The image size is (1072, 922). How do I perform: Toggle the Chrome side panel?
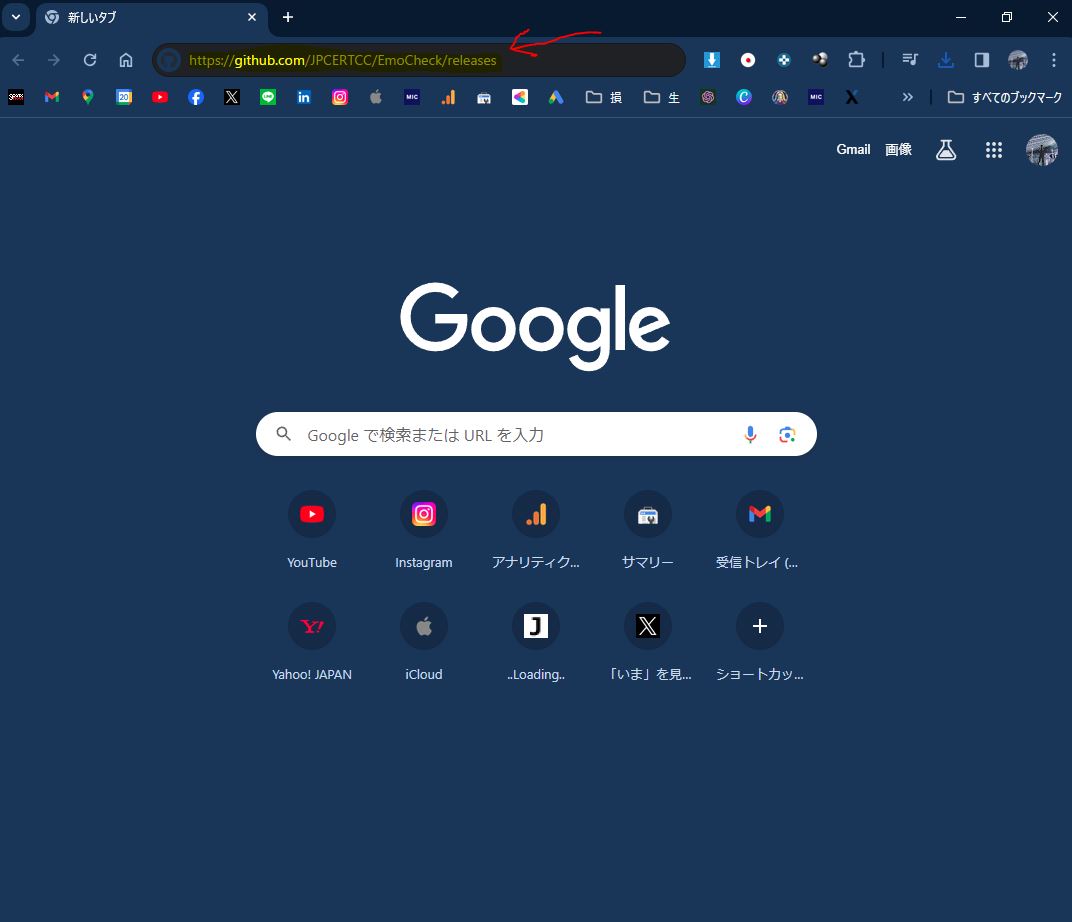coord(982,60)
